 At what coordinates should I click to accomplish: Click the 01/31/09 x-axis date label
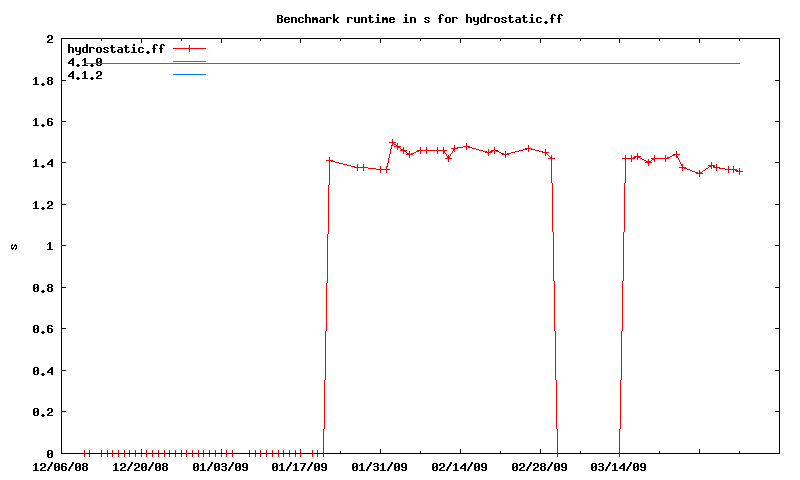pyautogui.click(x=380, y=466)
